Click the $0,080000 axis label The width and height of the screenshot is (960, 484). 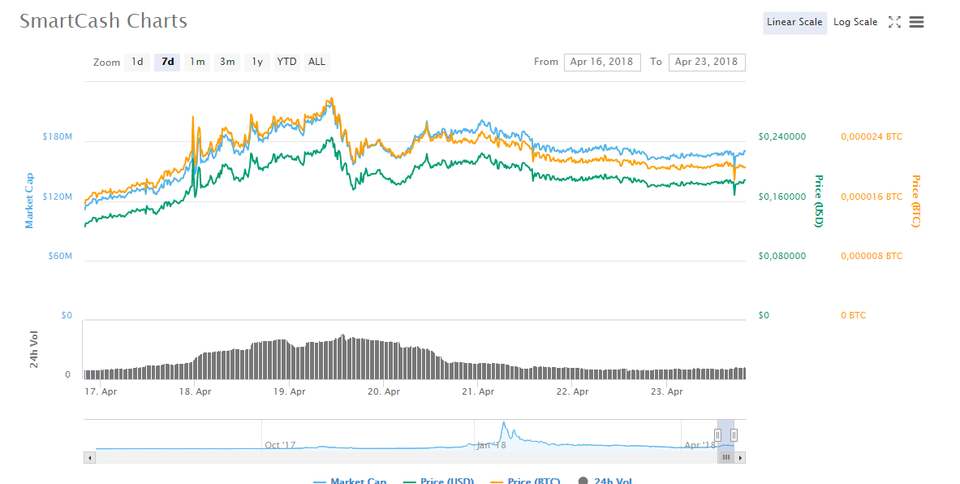click(x=782, y=256)
